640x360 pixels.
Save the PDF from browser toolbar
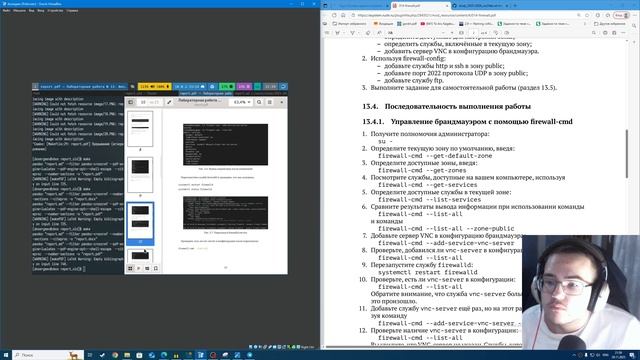pos(614,33)
